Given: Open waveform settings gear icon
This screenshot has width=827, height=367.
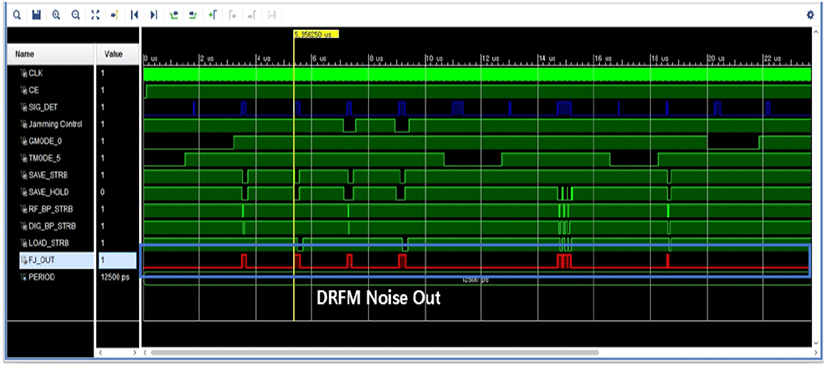Looking at the screenshot, I should pyautogui.click(x=811, y=15).
